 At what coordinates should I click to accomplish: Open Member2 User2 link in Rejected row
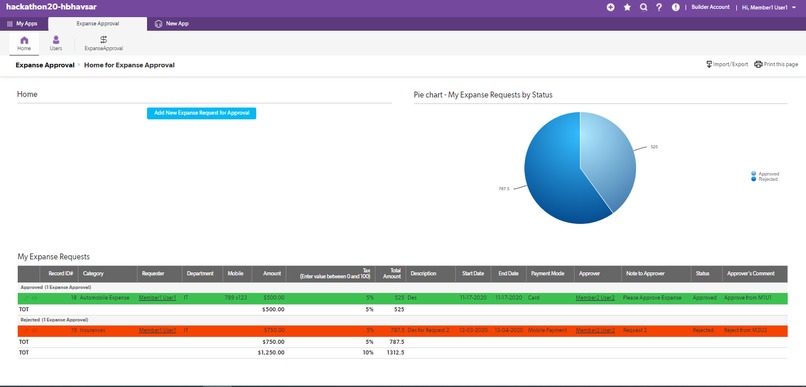[x=595, y=330]
